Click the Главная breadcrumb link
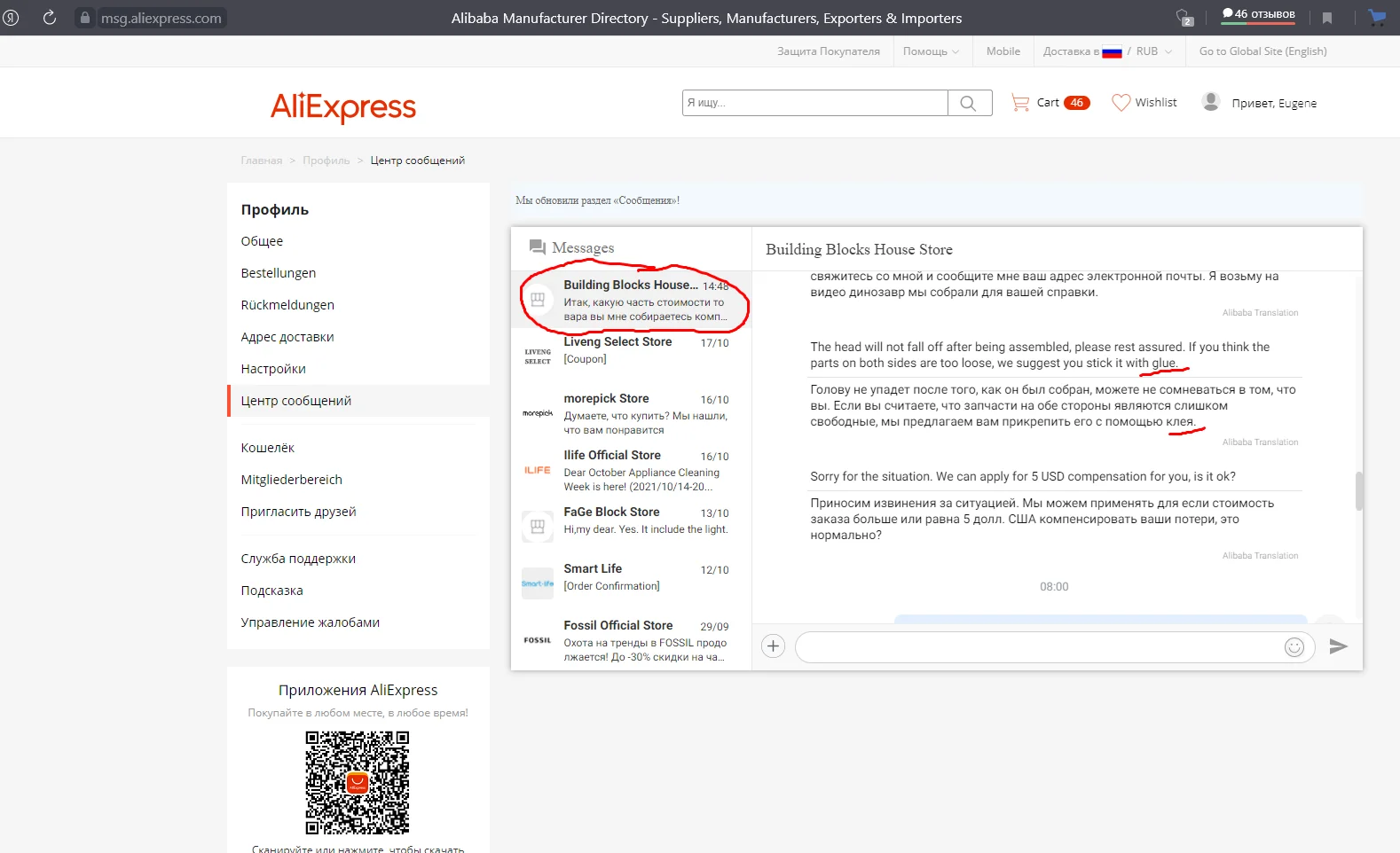The width and height of the screenshot is (1400, 853). (262, 160)
